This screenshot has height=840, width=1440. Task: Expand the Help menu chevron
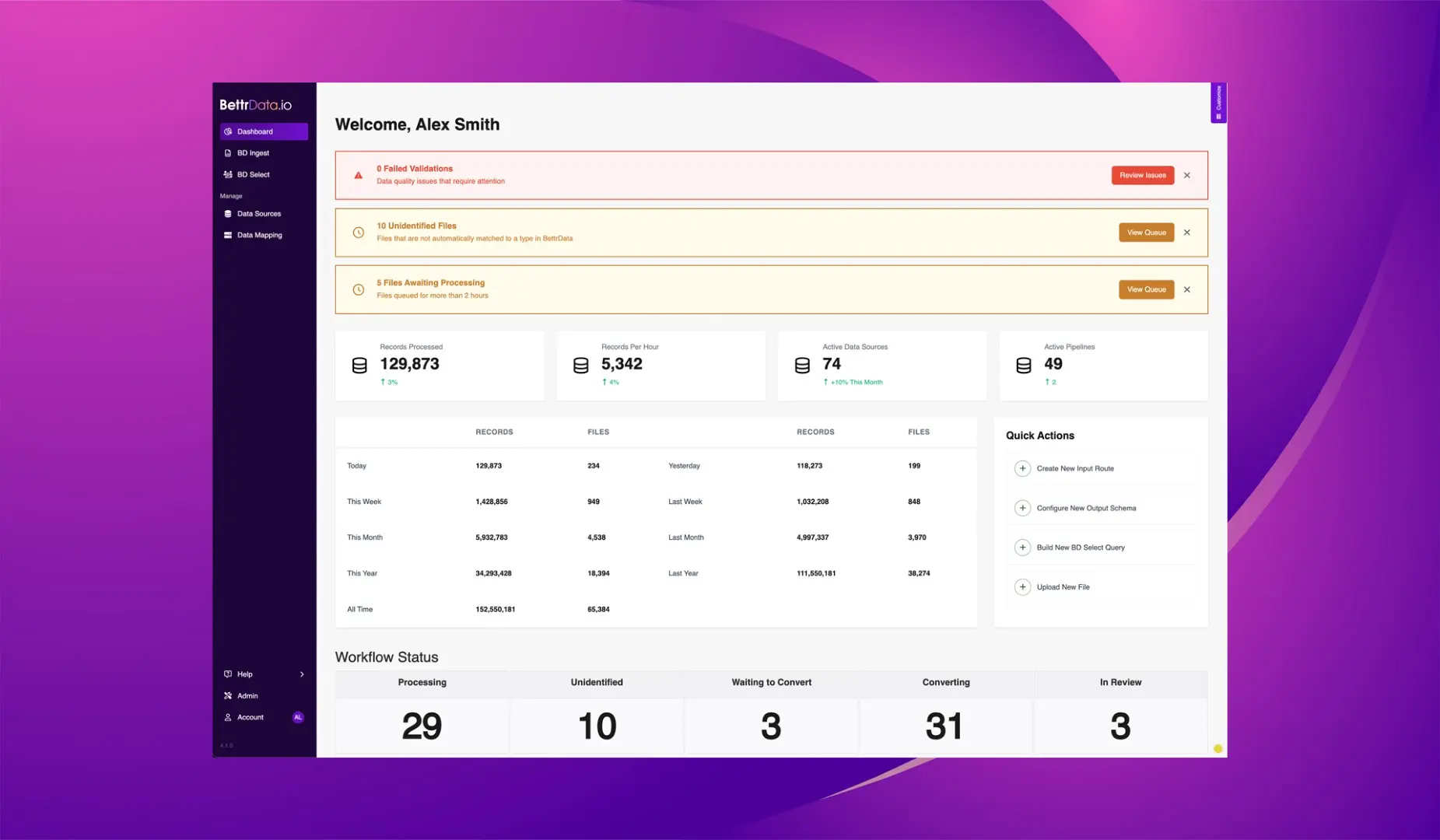click(302, 674)
